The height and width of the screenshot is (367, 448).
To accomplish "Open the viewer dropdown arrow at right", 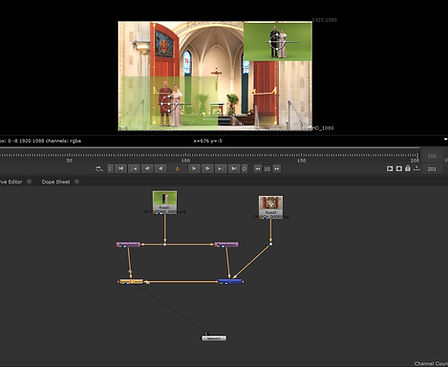I will click(445, 140).
